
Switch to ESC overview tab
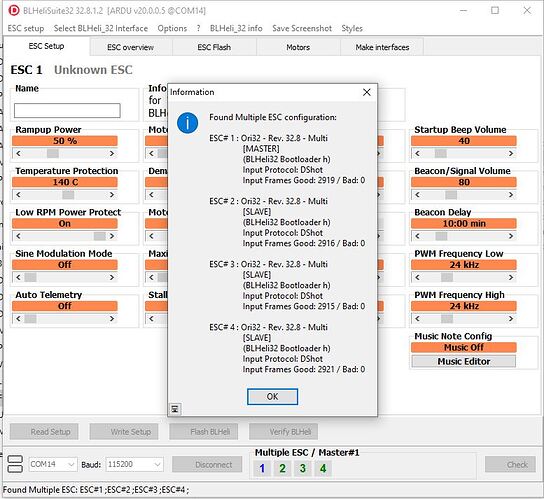coord(130,47)
